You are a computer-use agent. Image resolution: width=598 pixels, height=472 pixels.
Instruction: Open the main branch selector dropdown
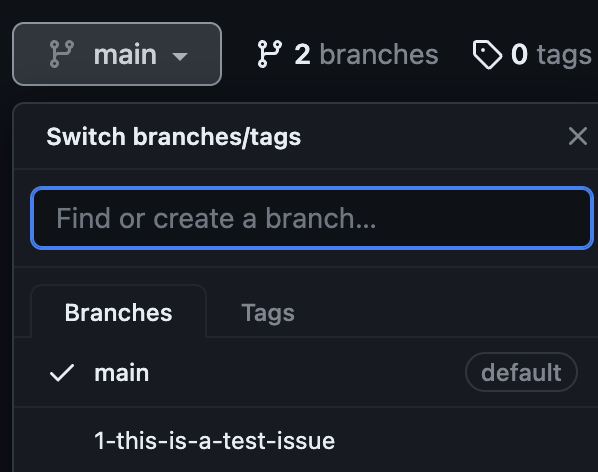pyautogui.click(x=117, y=54)
